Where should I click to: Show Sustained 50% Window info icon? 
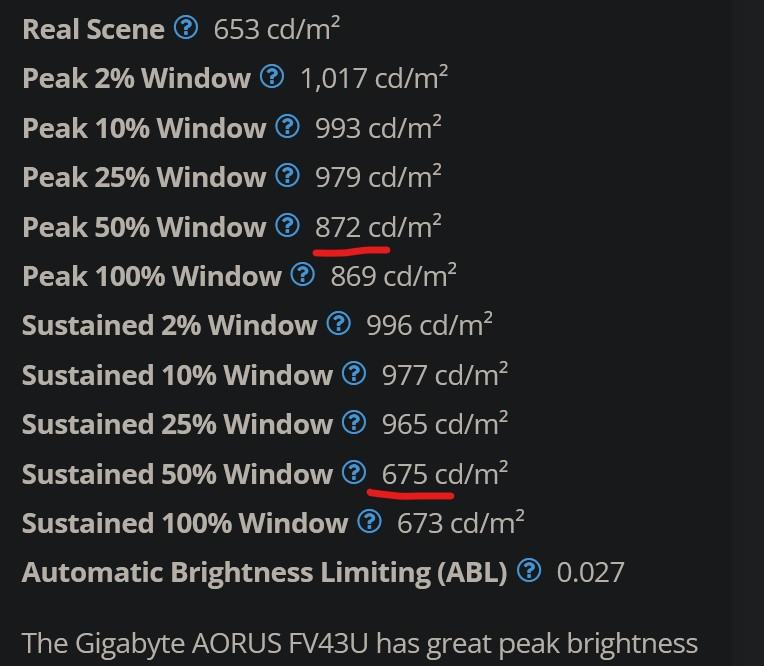(354, 472)
